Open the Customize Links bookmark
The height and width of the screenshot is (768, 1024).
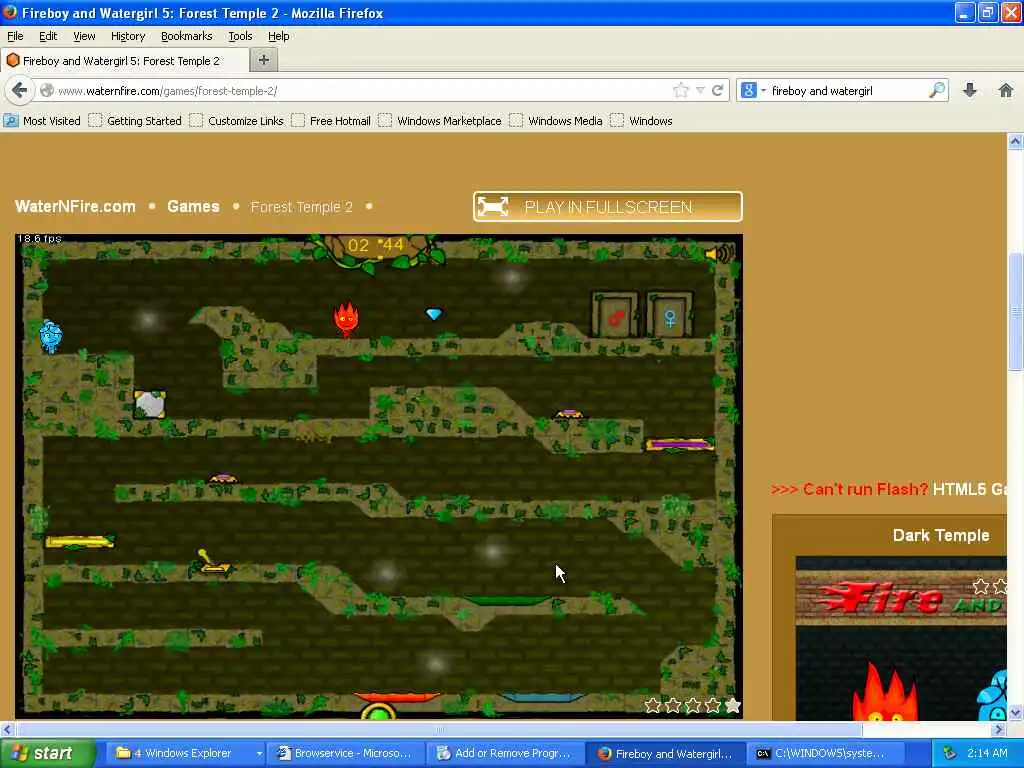[236, 121]
